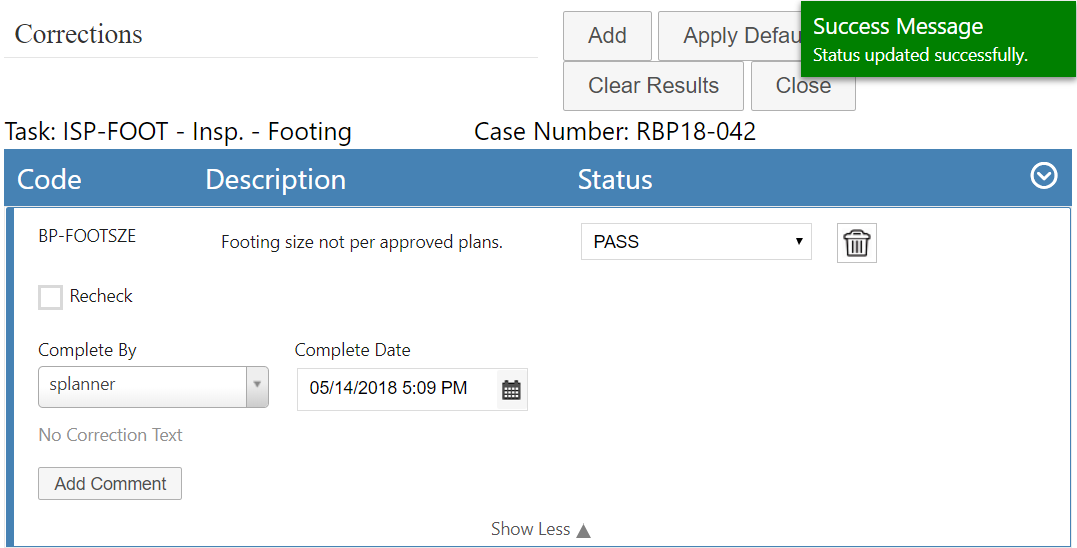Tick the Recheck checkbox

(51, 297)
